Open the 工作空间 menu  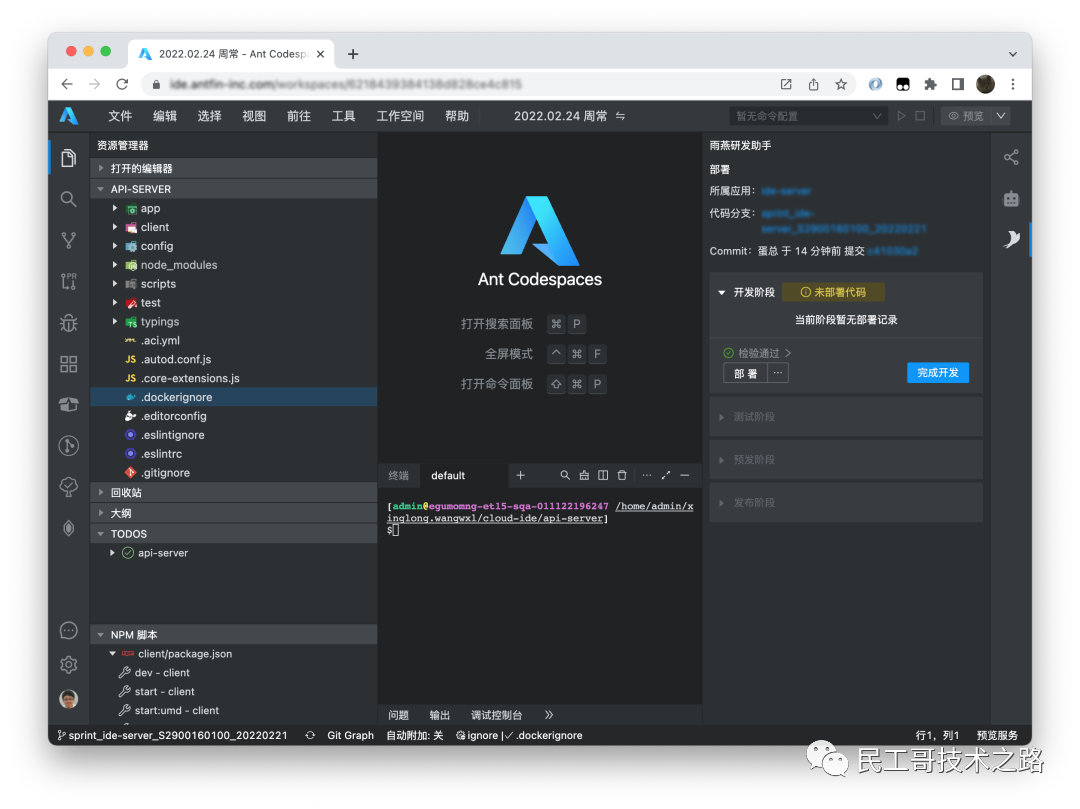[x=399, y=116]
